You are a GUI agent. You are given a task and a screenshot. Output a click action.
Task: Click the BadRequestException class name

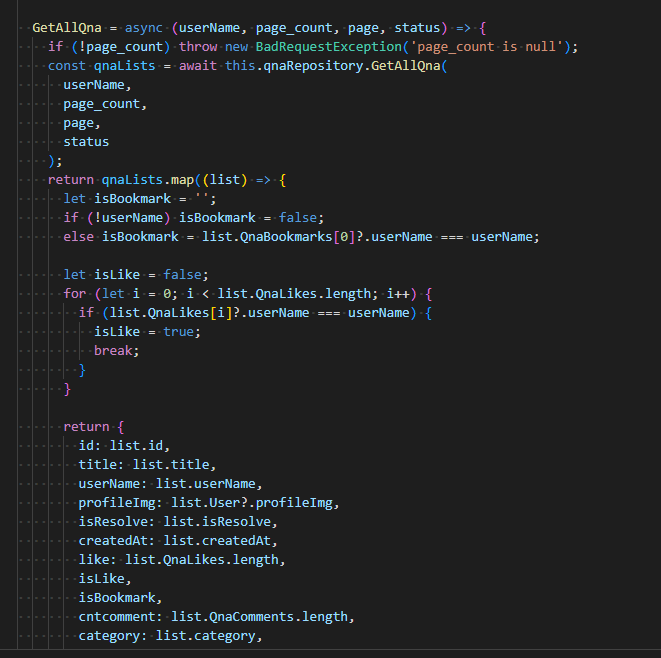328,46
